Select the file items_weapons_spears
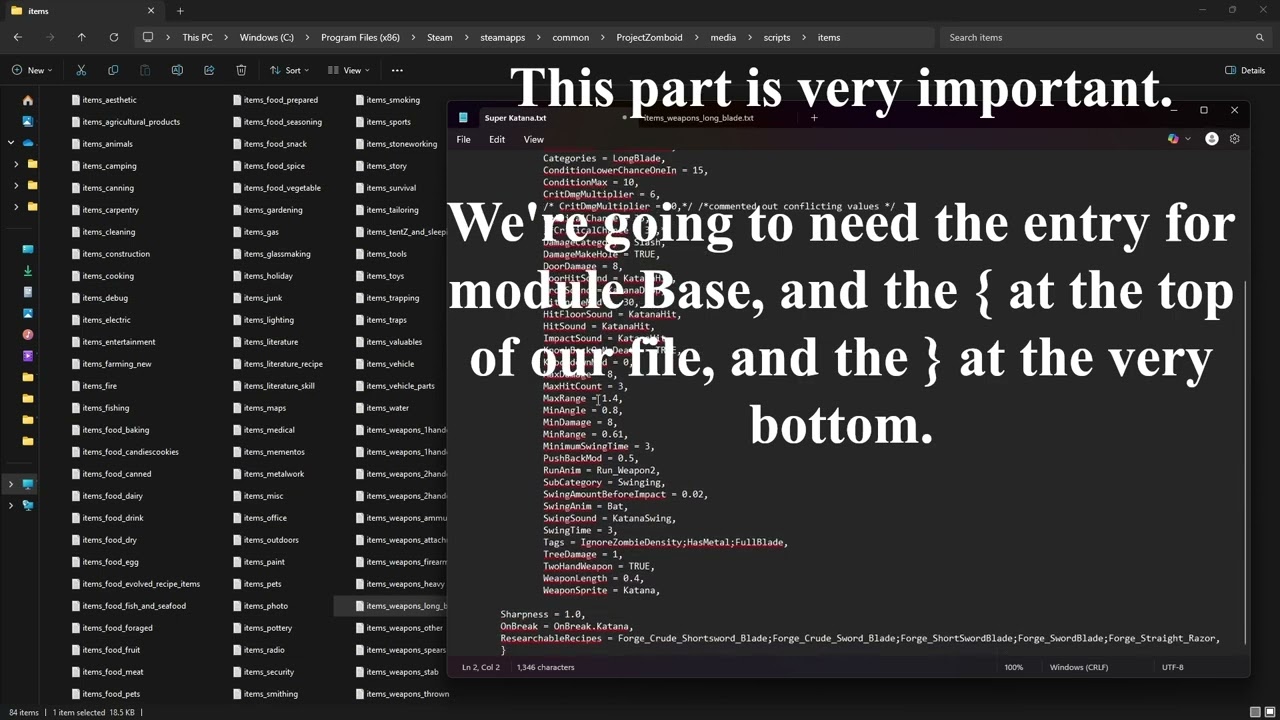Viewport: 1280px width, 720px height. pos(400,650)
